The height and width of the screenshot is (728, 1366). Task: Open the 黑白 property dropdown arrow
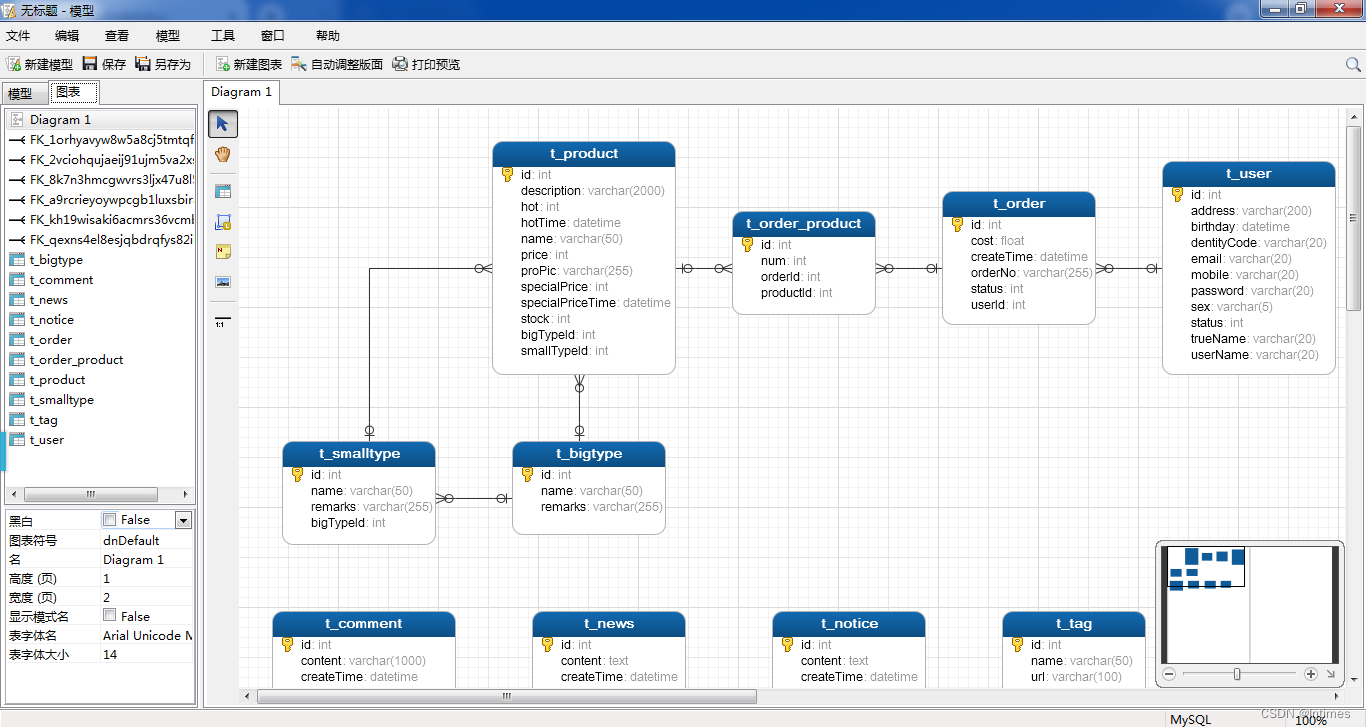(x=183, y=520)
